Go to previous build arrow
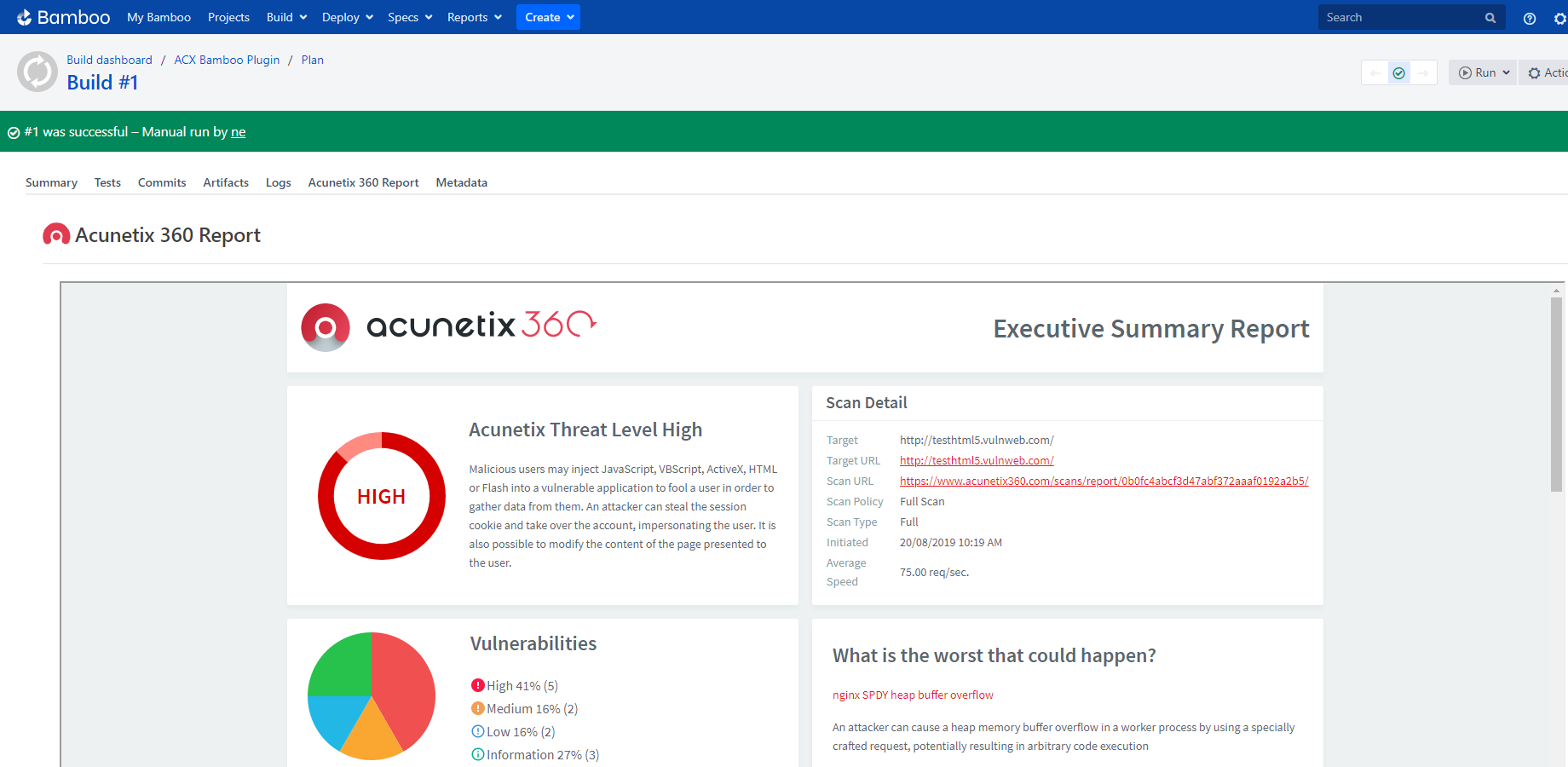The image size is (1568, 767). (x=1375, y=73)
